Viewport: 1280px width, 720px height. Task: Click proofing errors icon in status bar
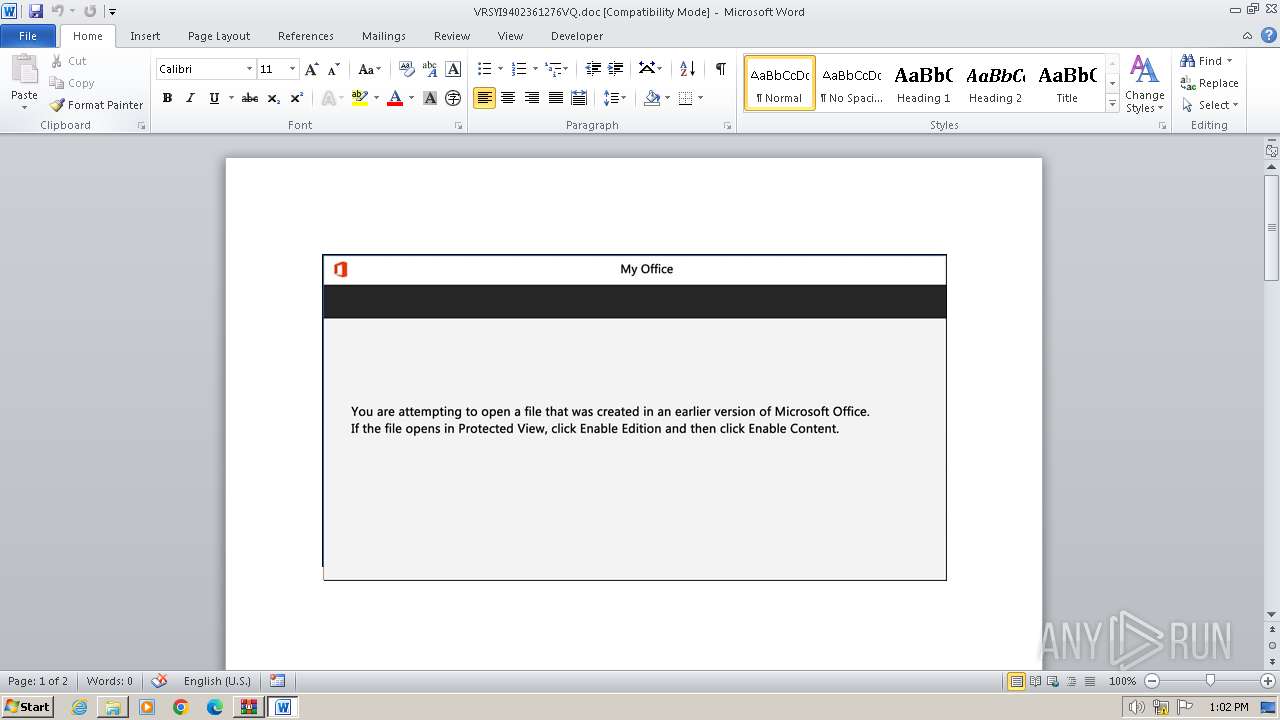159,681
